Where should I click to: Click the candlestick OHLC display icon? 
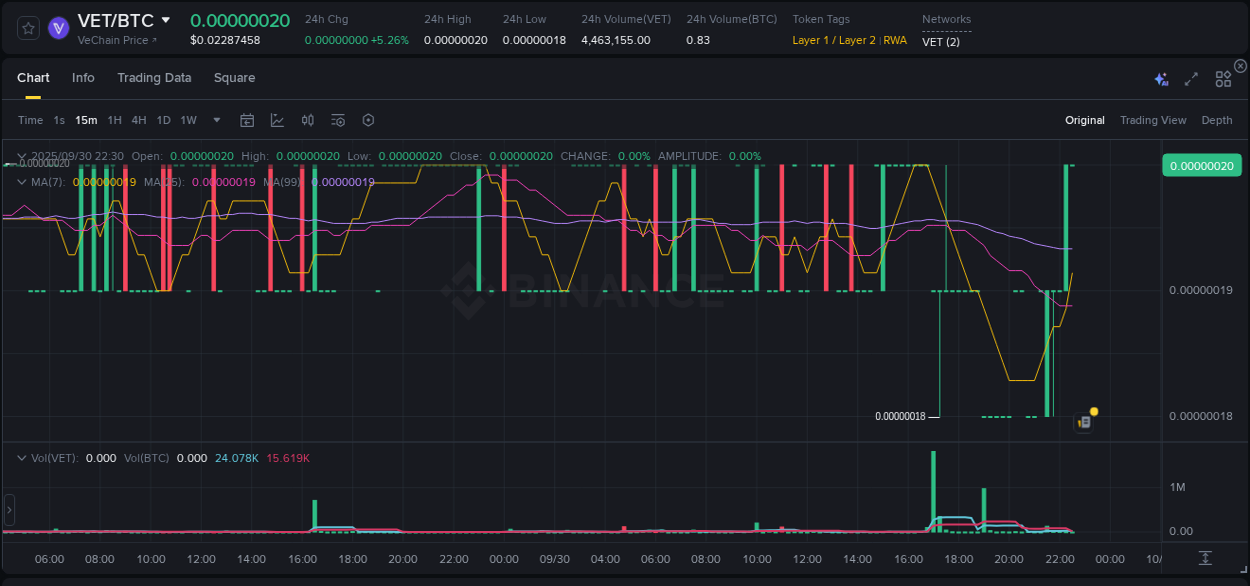pos(308,120)
